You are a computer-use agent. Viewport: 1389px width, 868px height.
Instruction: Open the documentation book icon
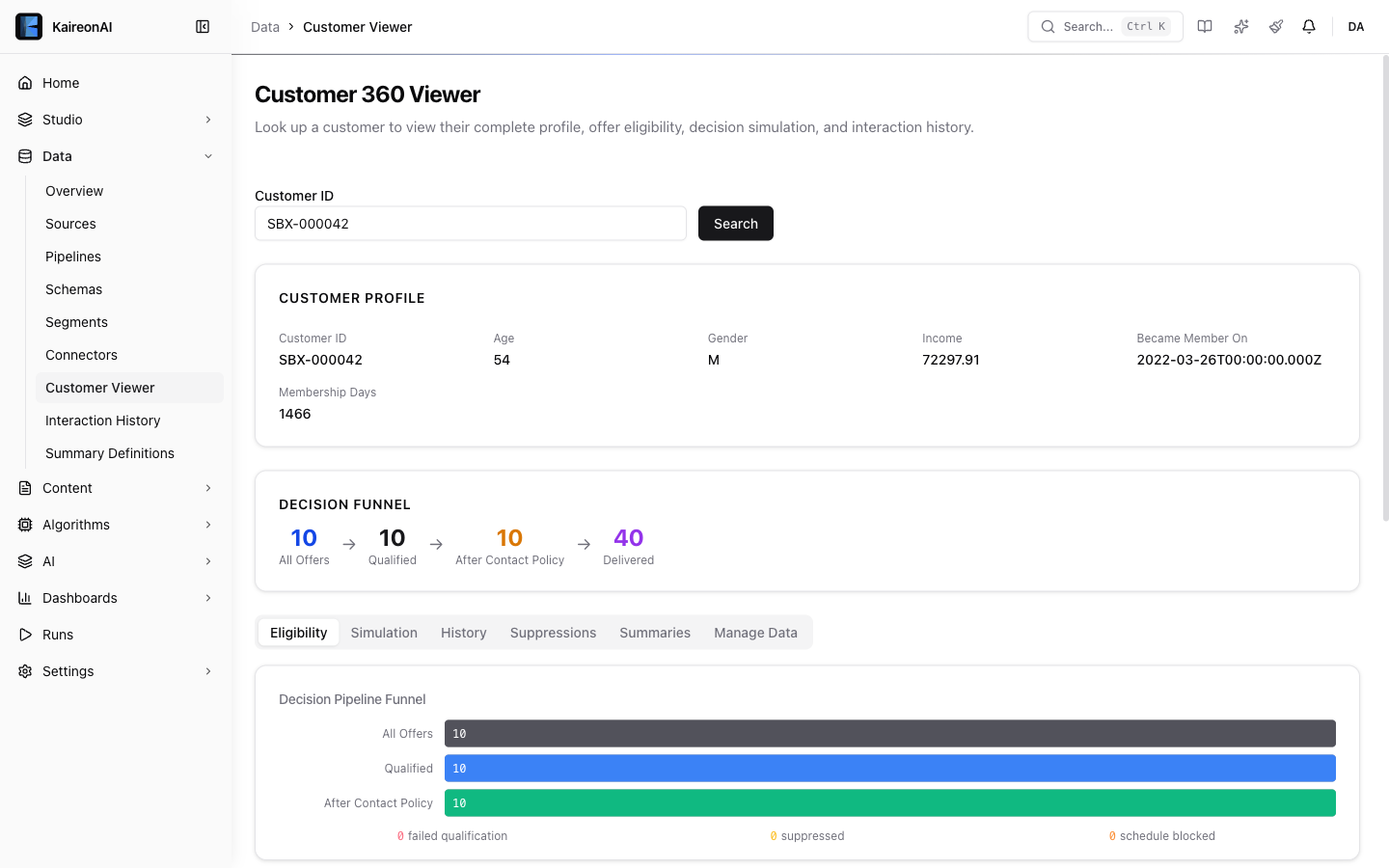pos(1205,26)
